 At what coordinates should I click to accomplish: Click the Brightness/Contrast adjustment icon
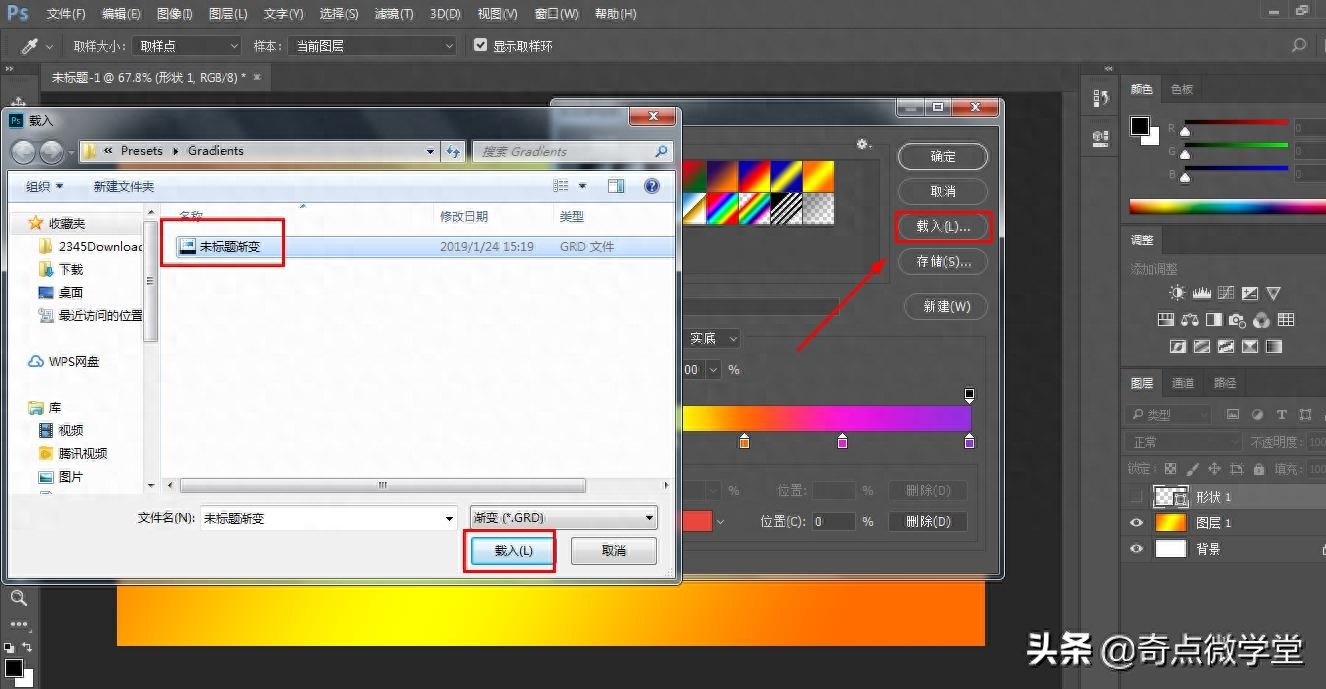1177,293
